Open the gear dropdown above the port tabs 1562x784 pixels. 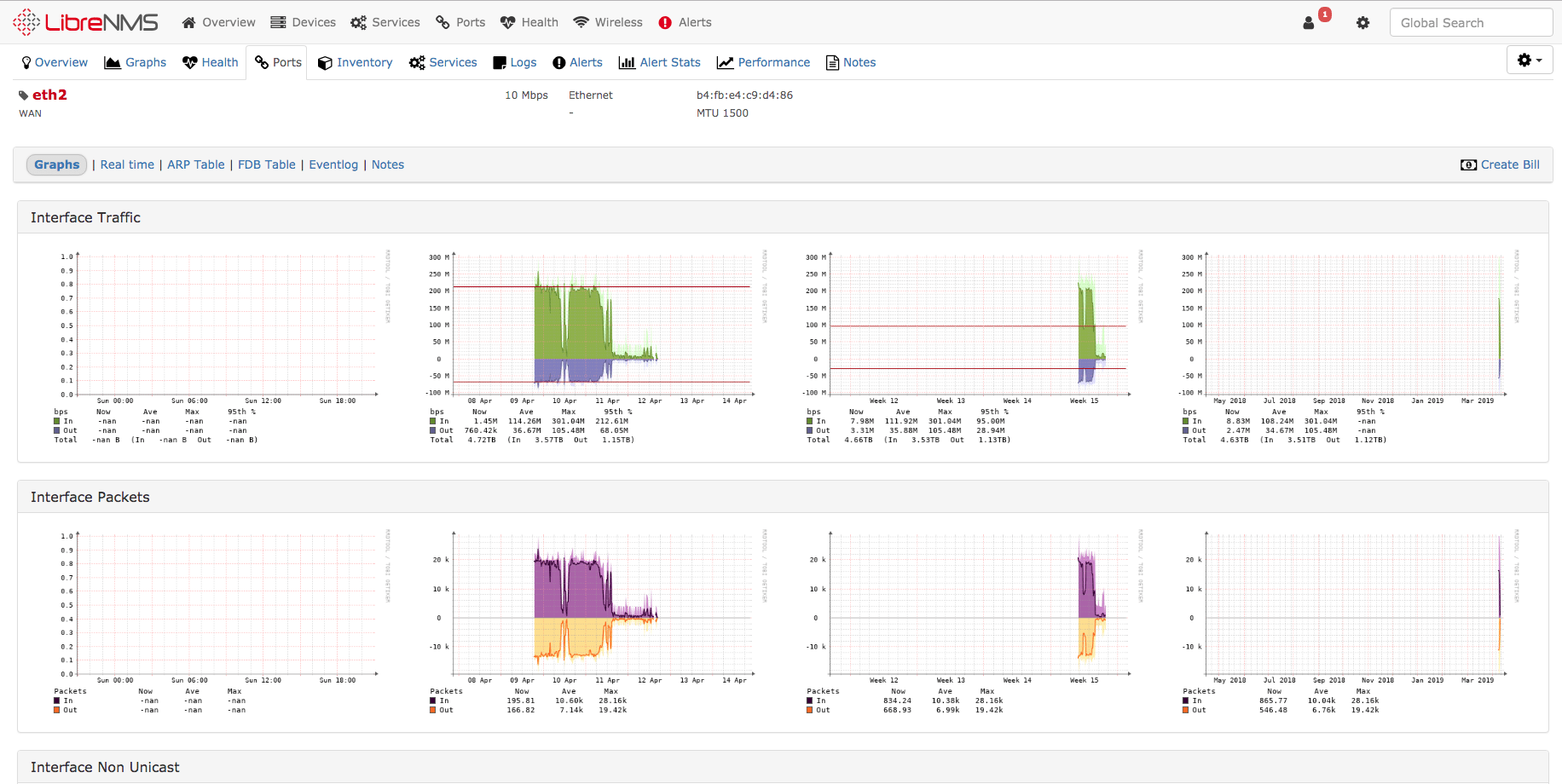1529,60
